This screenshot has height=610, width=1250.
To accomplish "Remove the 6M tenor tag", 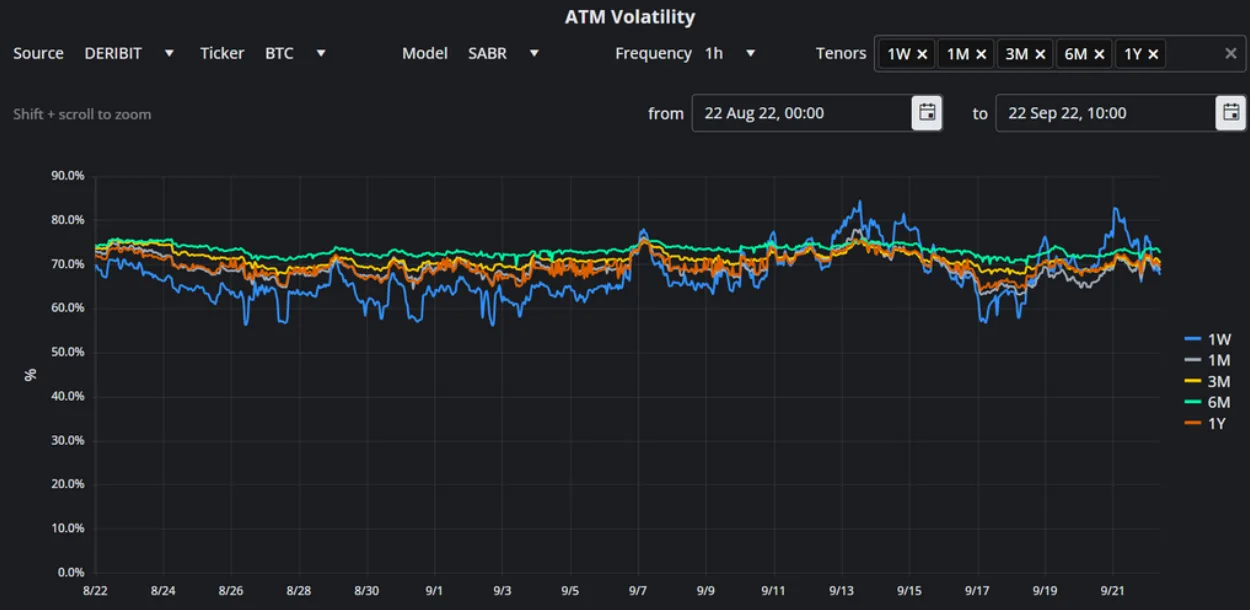I will coord(1099,54).
